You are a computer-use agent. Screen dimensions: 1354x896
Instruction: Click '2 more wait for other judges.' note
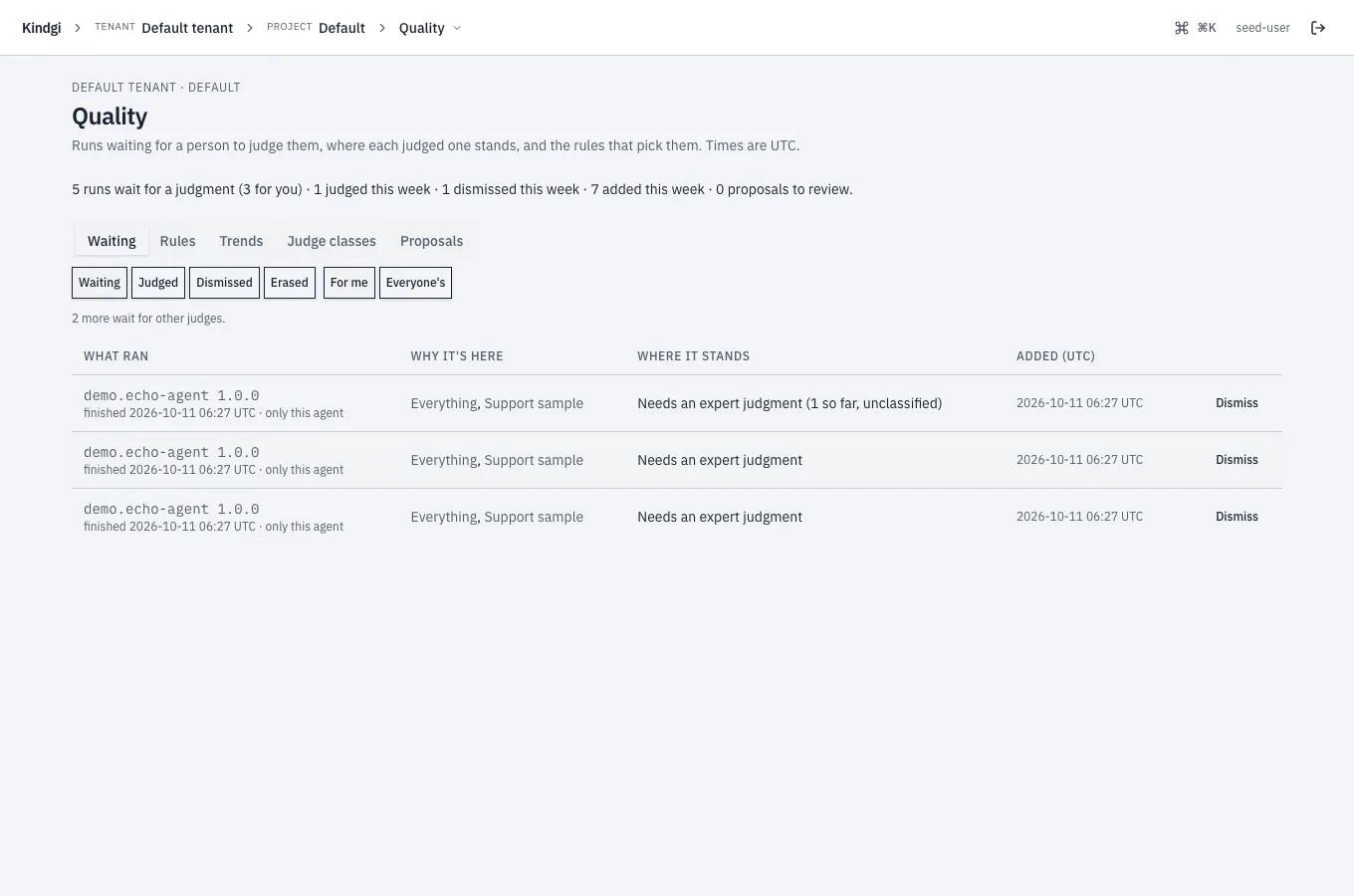(x=148, y=319)
